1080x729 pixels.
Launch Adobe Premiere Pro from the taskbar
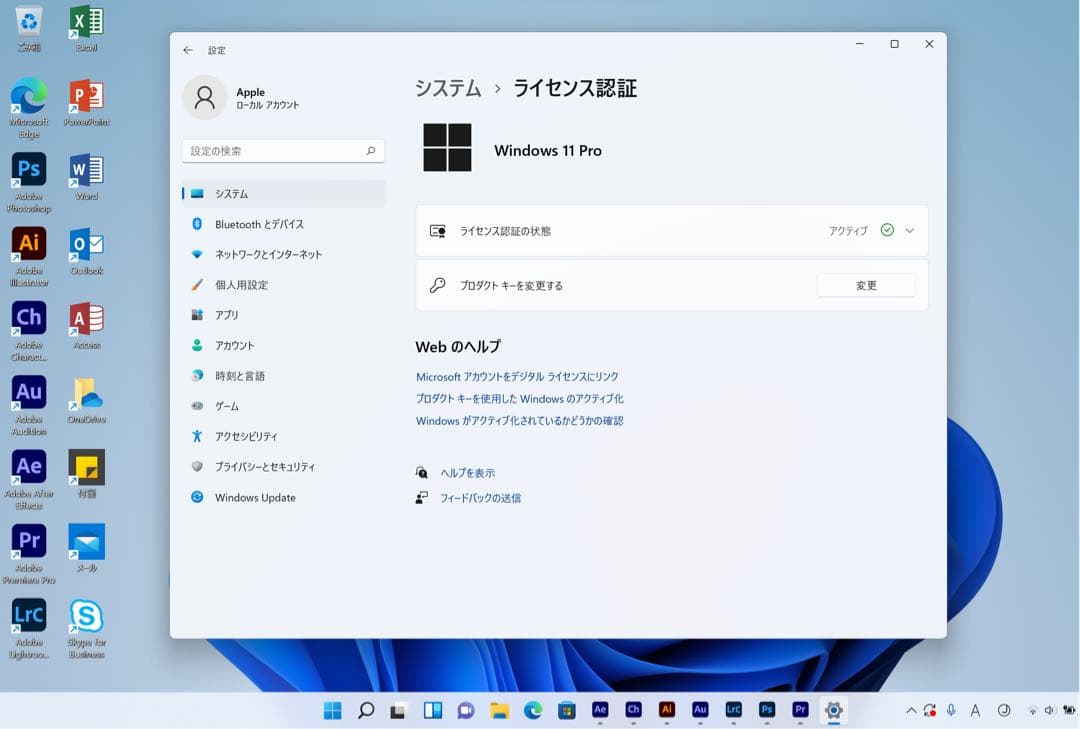tap(800, 710)
